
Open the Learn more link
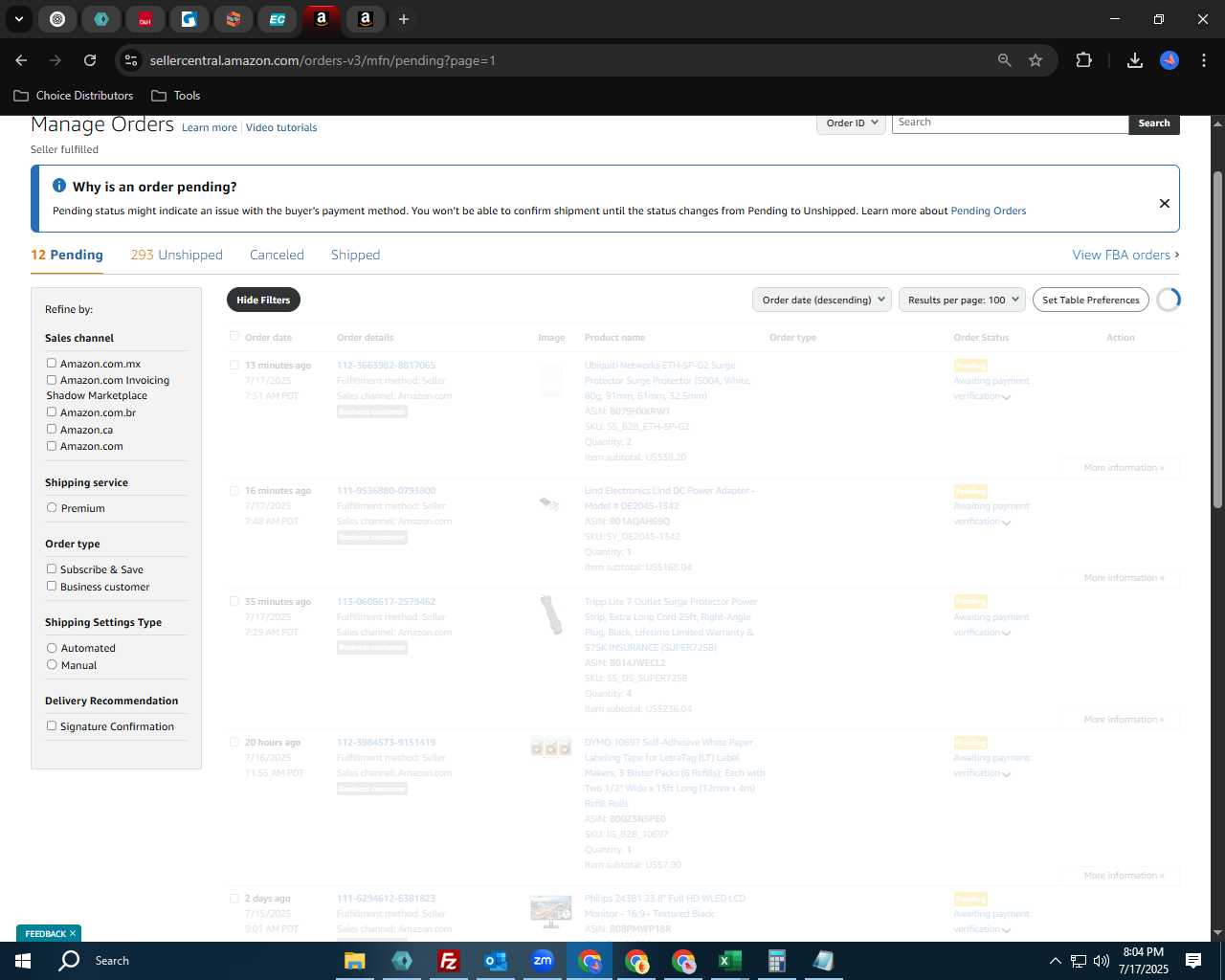click(x=210, y=127)
